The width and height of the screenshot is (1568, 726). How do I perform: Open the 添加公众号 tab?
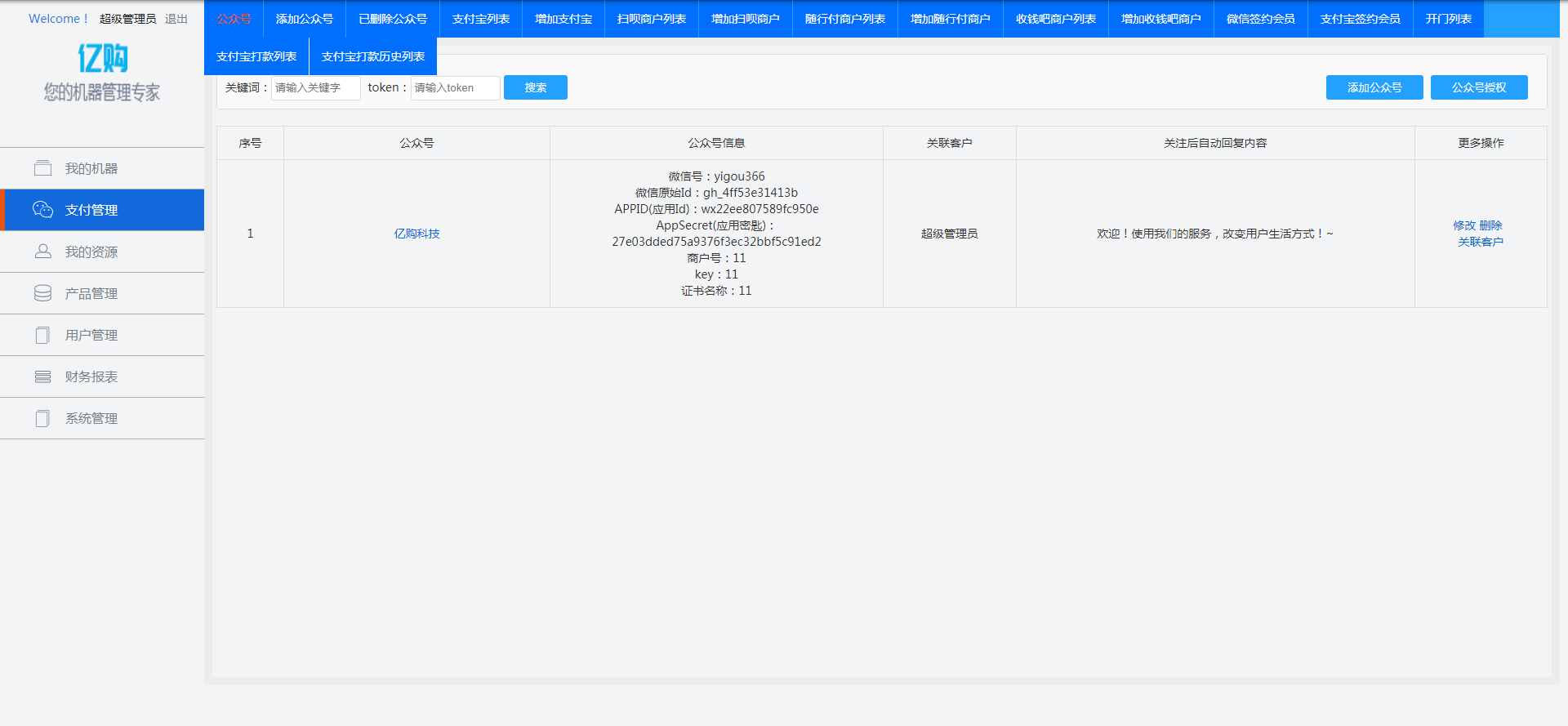(305, 19)
